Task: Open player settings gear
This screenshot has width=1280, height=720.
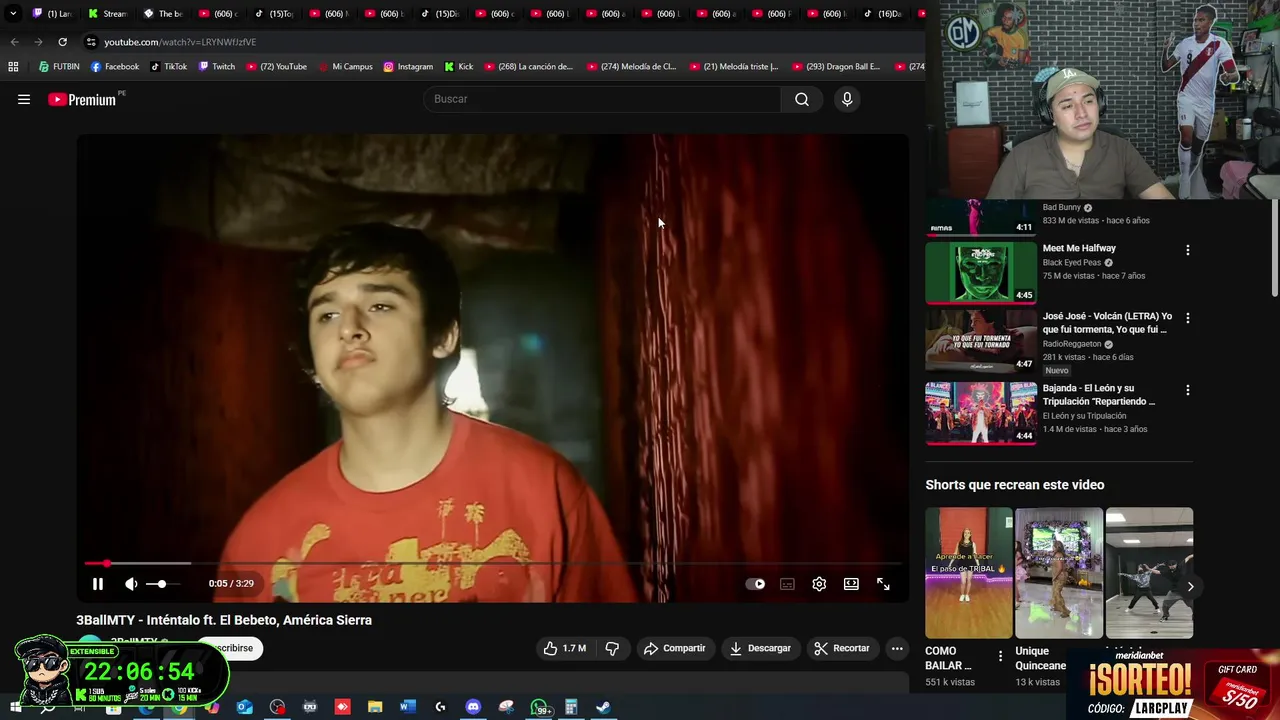Action: point(819,584)
